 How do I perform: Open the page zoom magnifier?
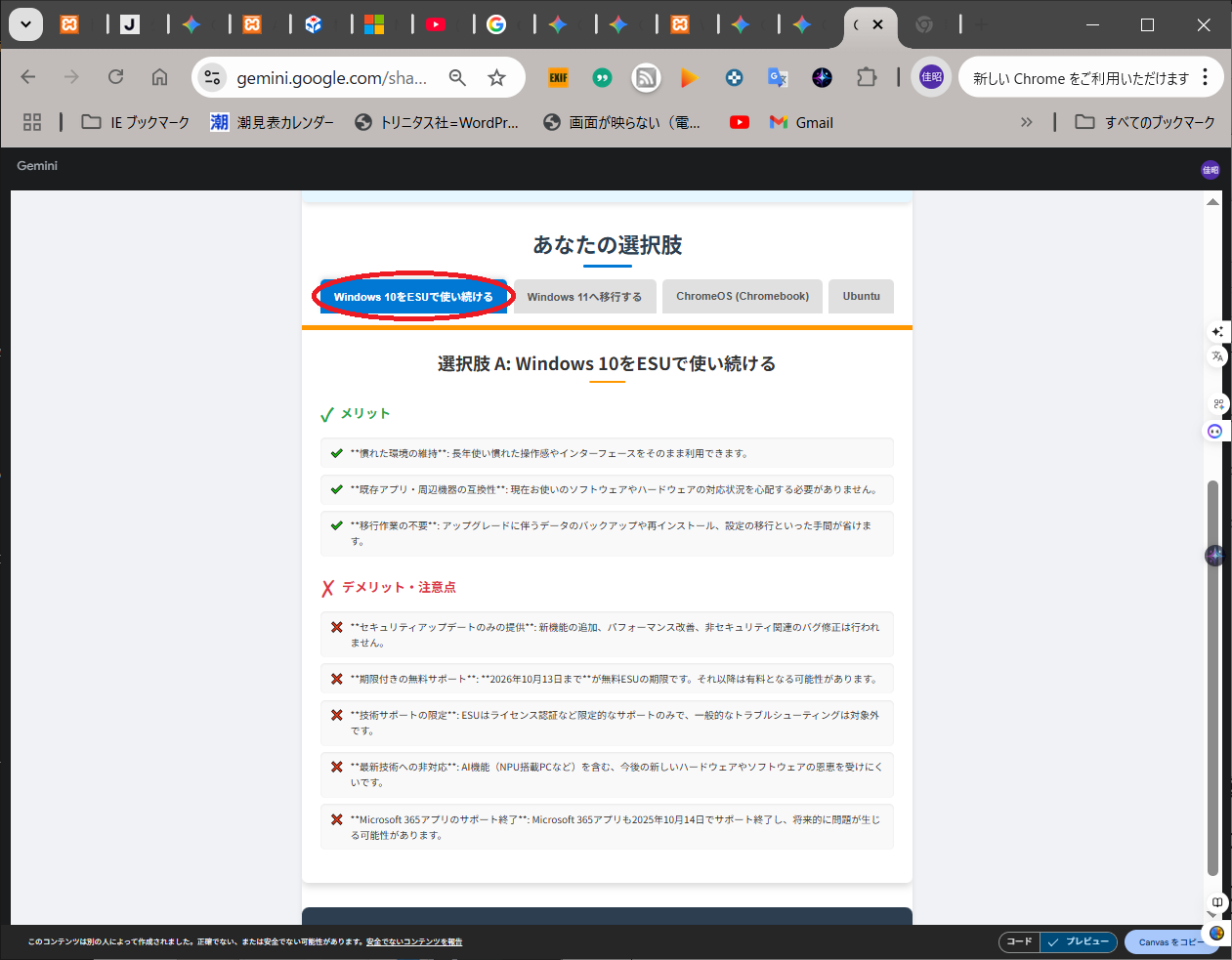pyautogui.click(x=457, y=77)
